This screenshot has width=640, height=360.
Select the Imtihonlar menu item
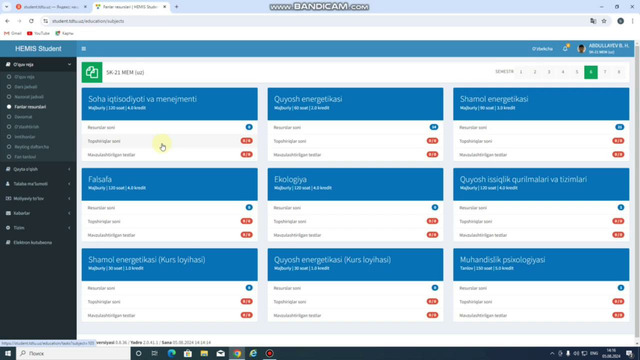click(x=25, y=137)
